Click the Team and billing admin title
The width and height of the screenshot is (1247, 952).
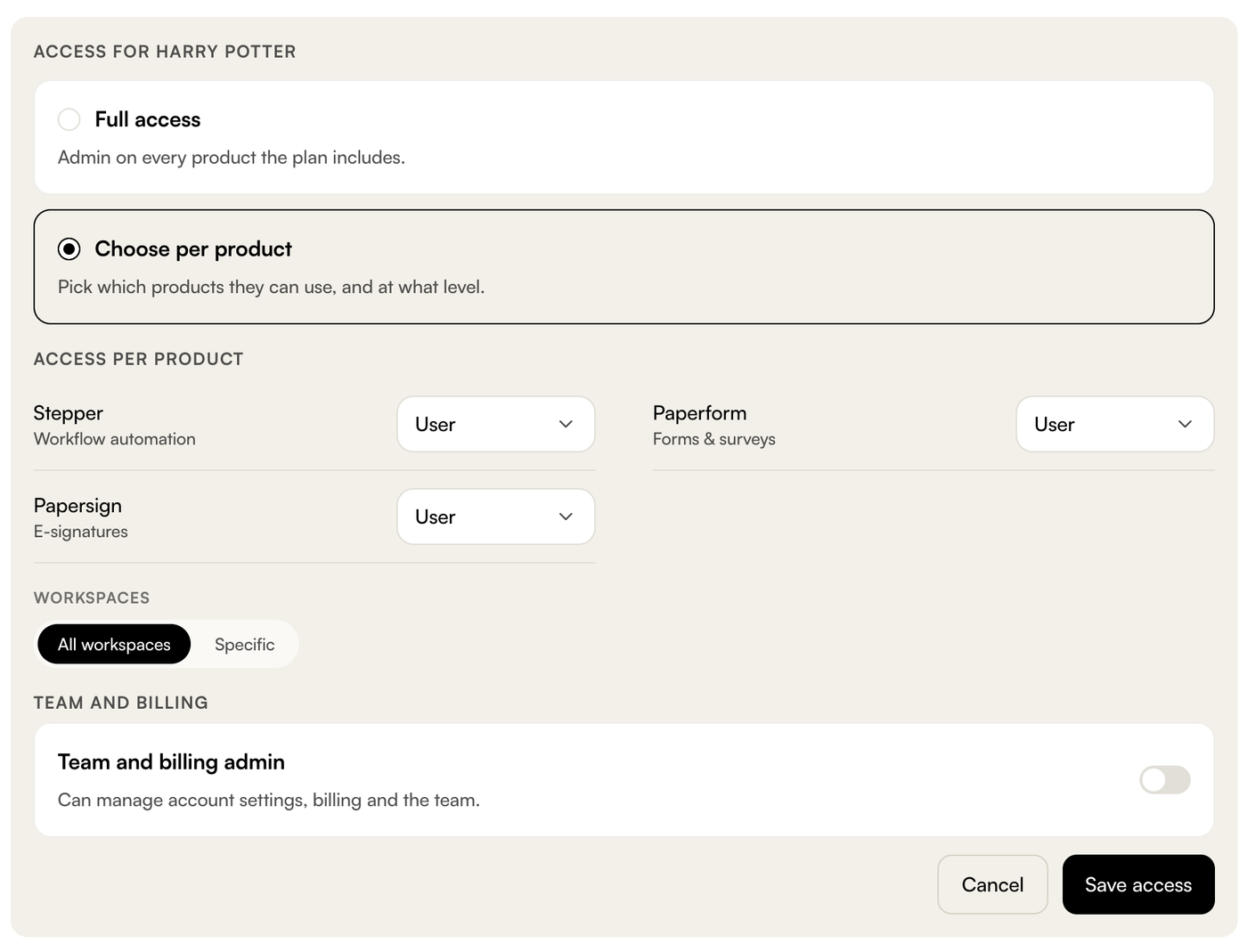[172, 762]
